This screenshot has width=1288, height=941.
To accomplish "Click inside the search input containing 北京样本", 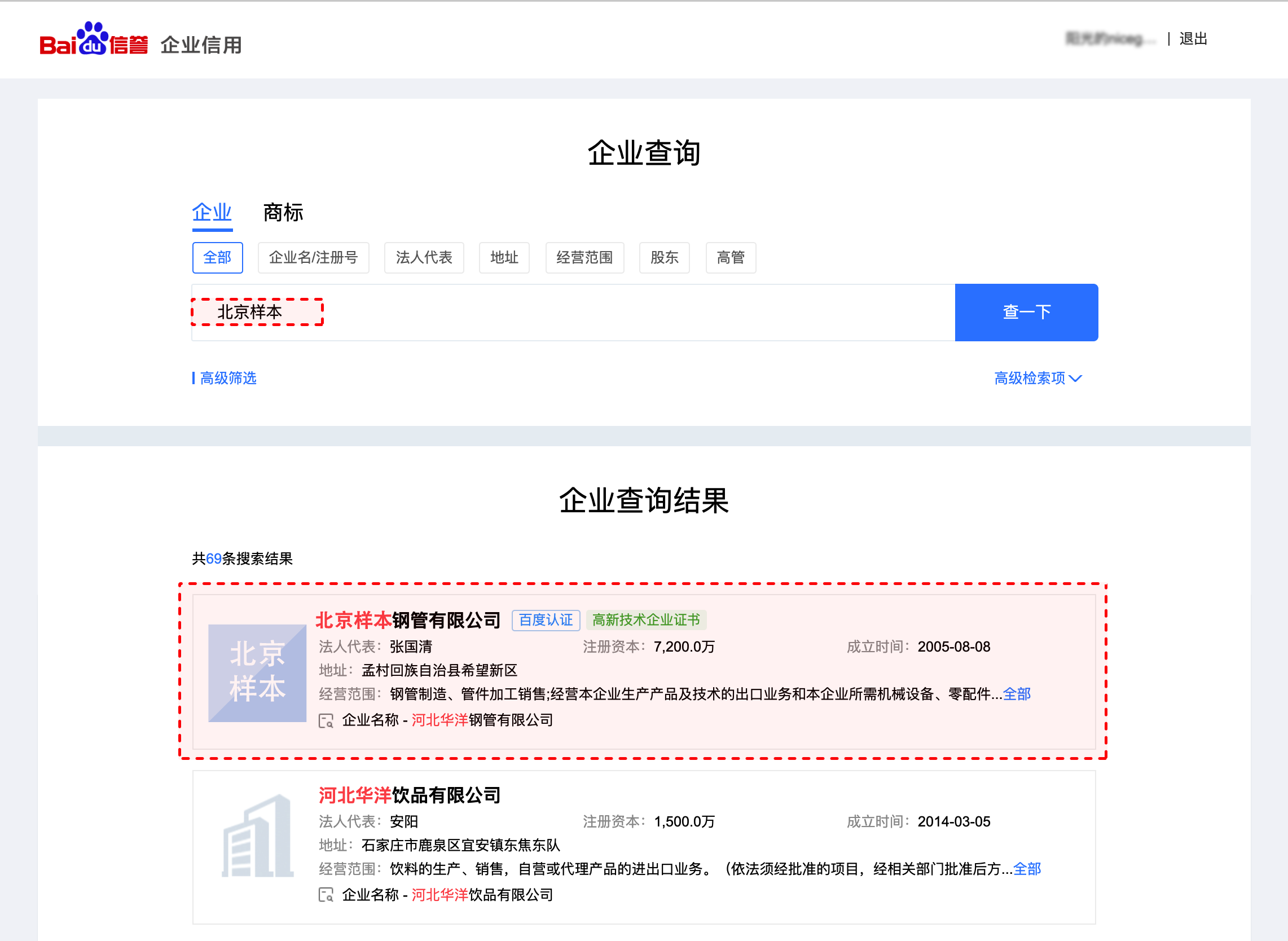I will click(257, 312).
